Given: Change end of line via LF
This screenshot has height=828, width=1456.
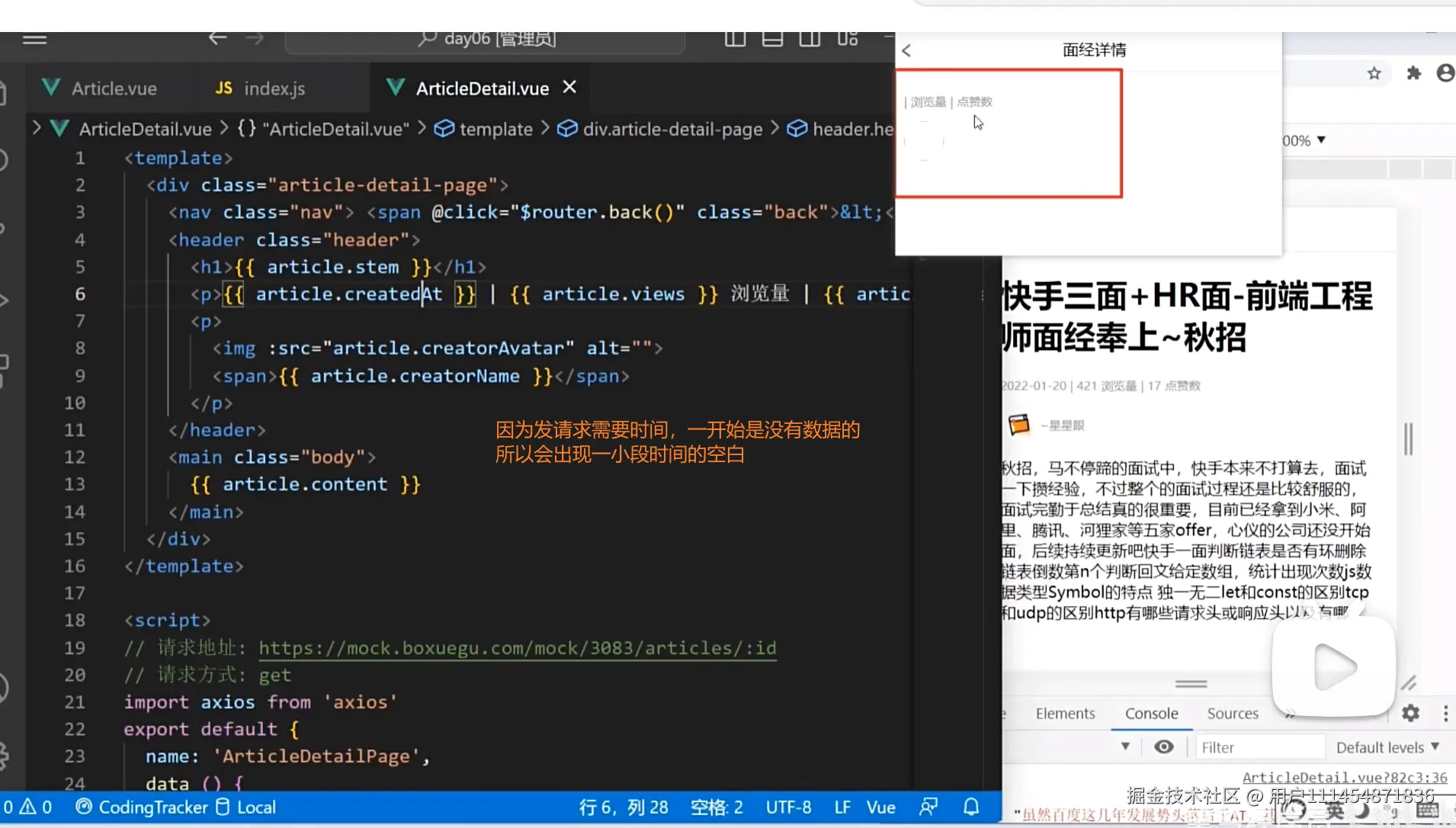Looking at the screenshot, I should pos(842,807).
